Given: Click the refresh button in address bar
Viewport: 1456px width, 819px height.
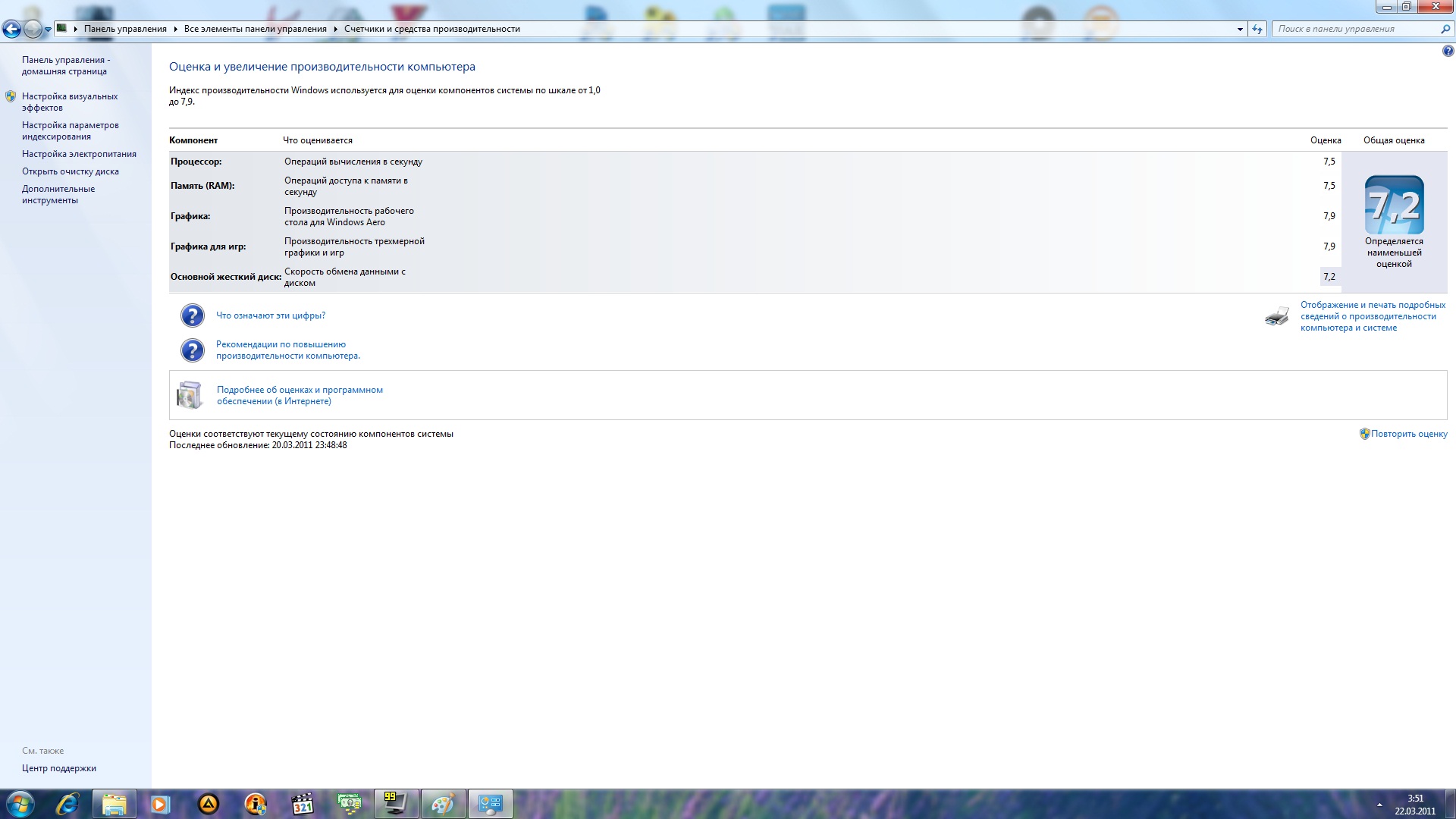Looking at the screenshot, I should pos(1257,29).
